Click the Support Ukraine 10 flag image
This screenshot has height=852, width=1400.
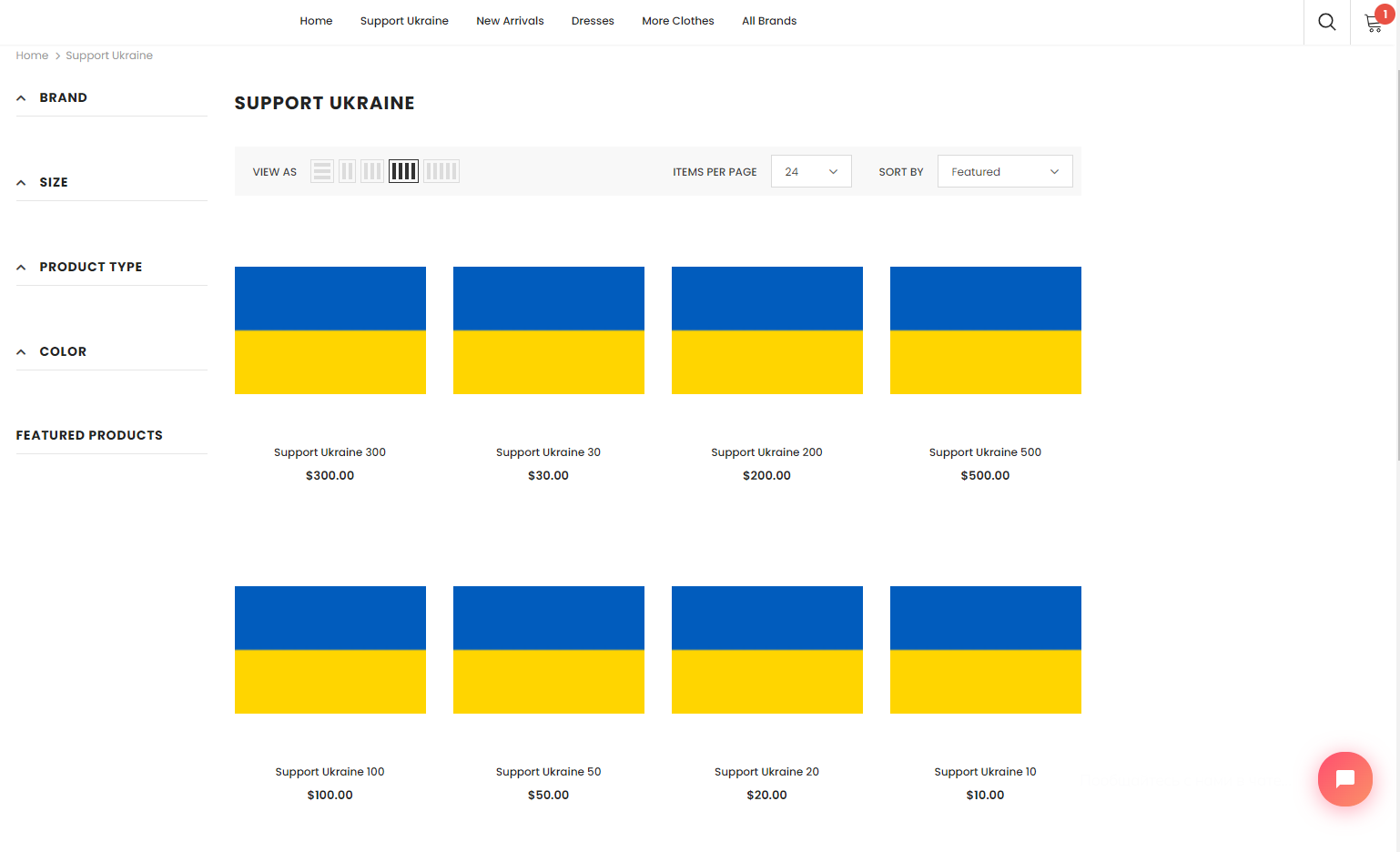986,650
